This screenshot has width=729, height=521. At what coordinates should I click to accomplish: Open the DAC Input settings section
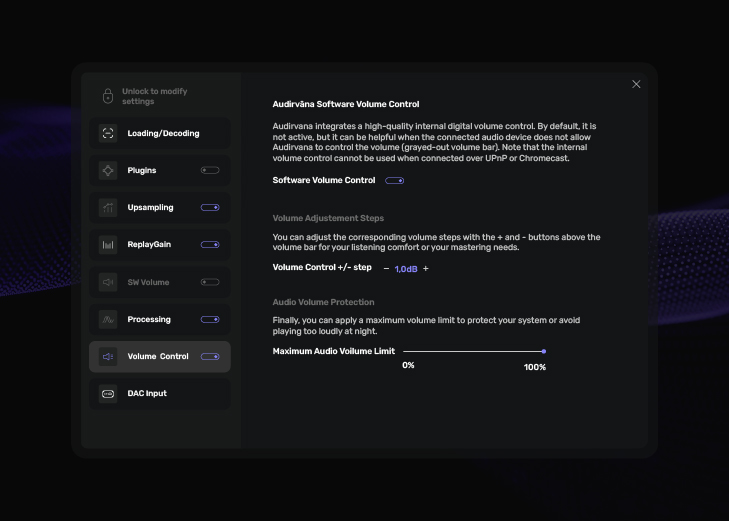coord(160,394)
